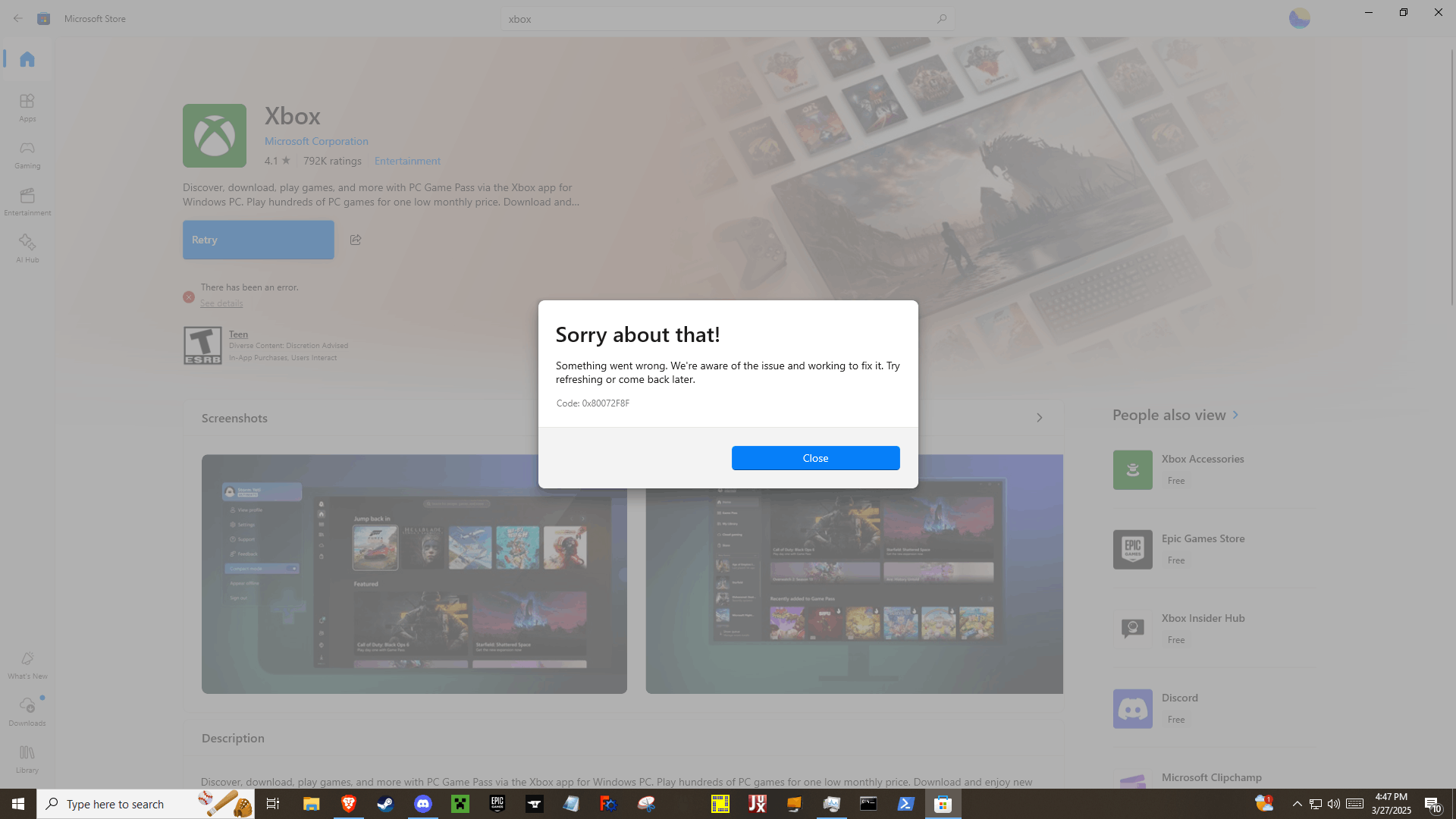Open Microsoft Corporation publisher link
This screenshot has height=819, width=1456.
coord(316,141)
